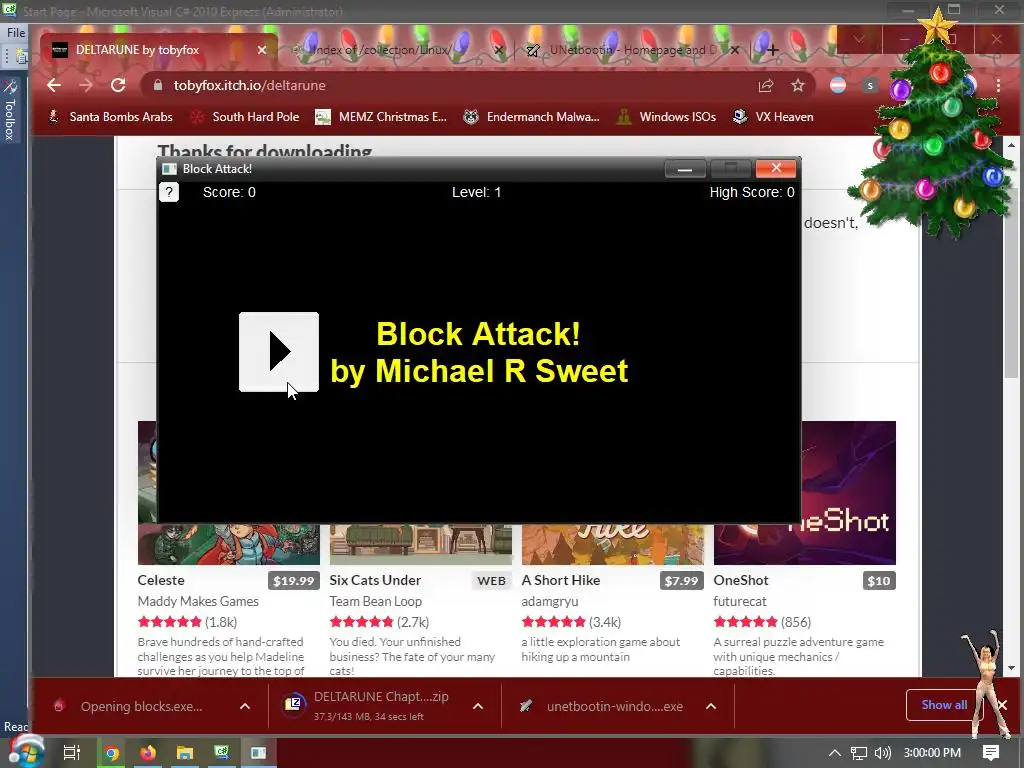Open the notification center icon
Image resolution: width=1024 pixels, height=768 pixels.
(x=991, y=752)
